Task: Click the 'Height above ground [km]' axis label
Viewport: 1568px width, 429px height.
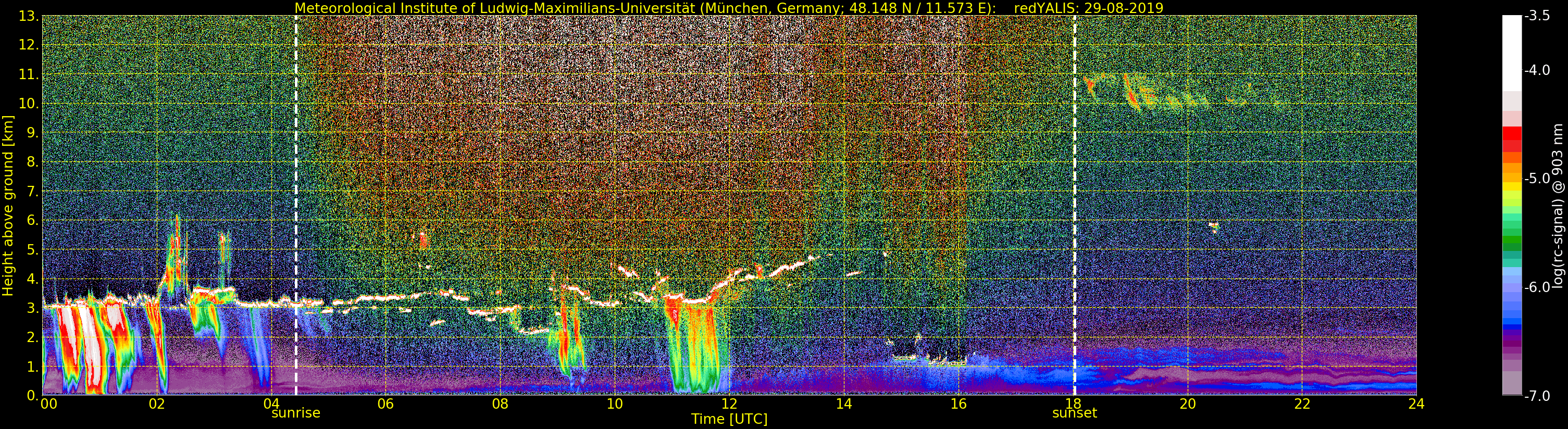Action: (8, 206)
